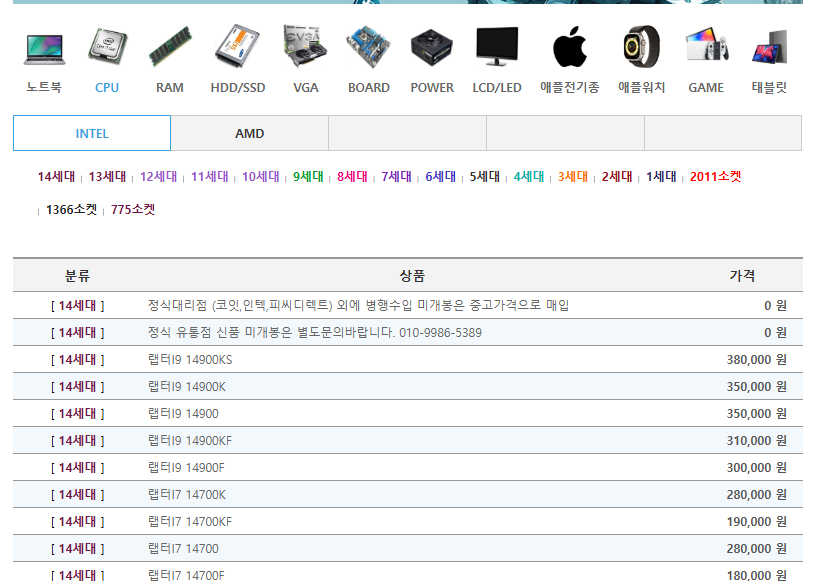Screen dimensions: 814x581
Task: Click the 300,000 원 price cell
Action: pyautogui.click(x=756, y=468)
